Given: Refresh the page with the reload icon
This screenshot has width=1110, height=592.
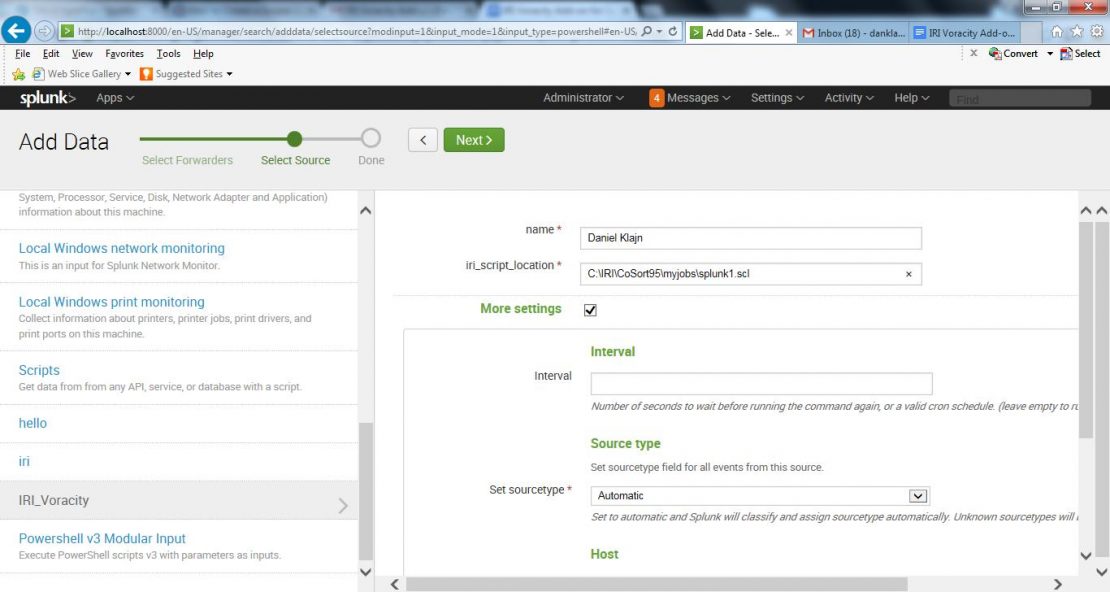Looking at the screenshot, I should [x=673, y=32].
